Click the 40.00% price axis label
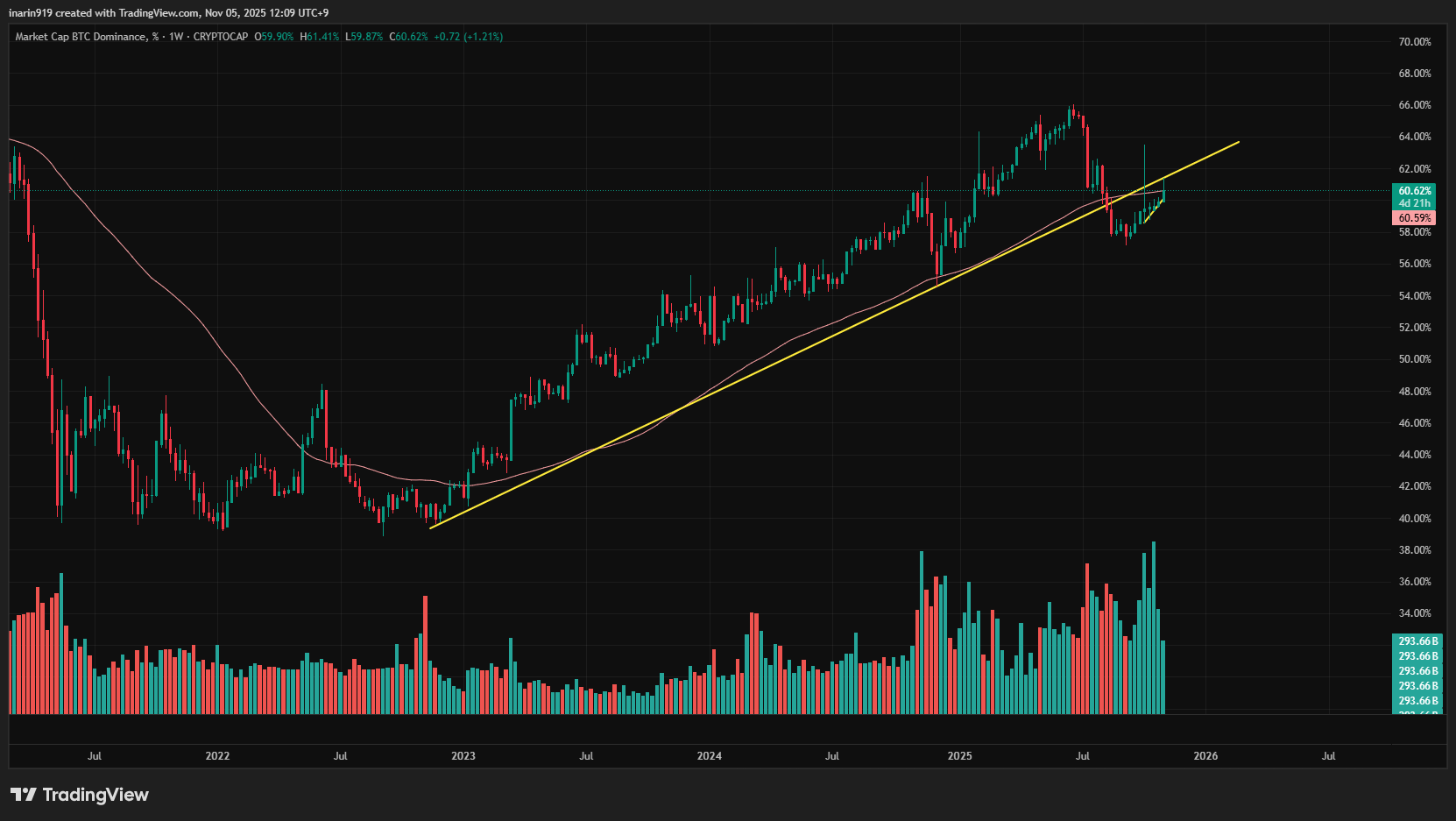 click(1414, 519)
